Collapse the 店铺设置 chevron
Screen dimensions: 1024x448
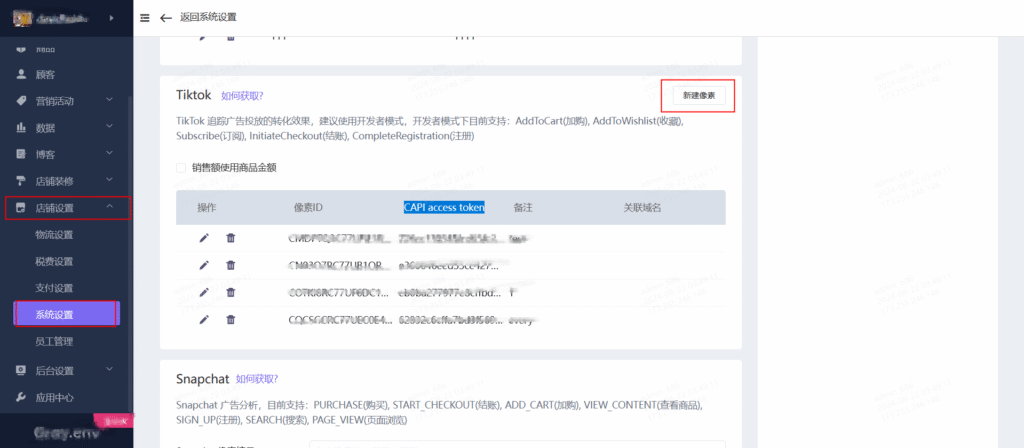tap(110, 208)
